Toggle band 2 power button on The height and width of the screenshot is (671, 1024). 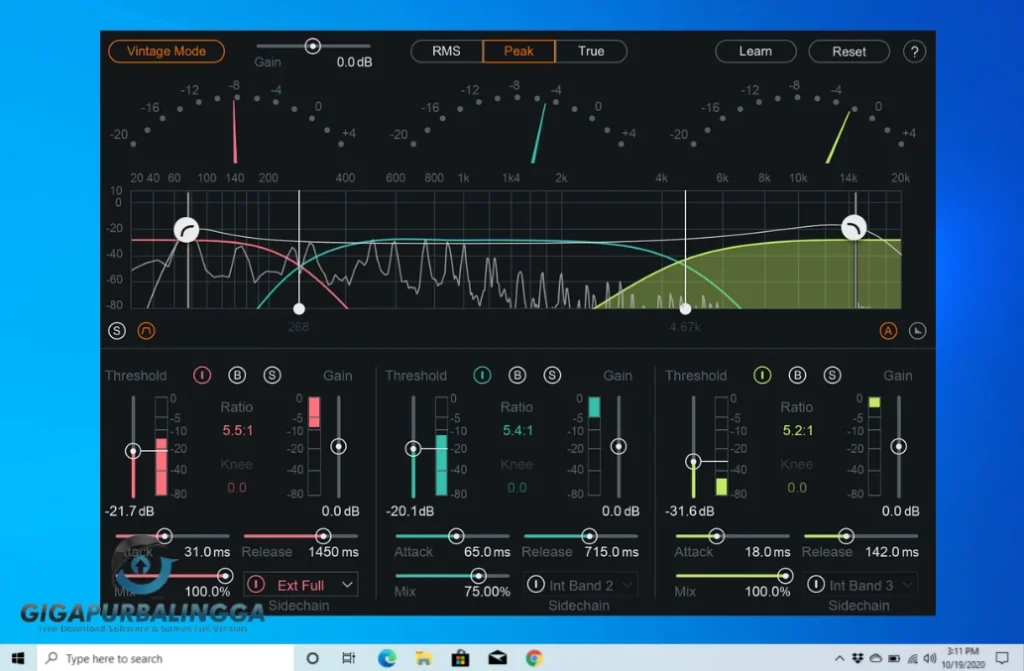pyautogui.click(x=482, y=375)
